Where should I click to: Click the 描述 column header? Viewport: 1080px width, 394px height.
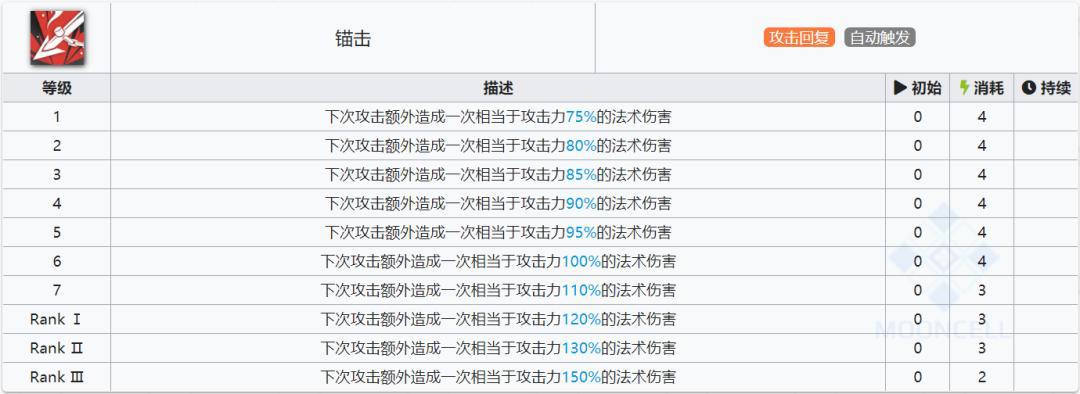pos(498,88)
